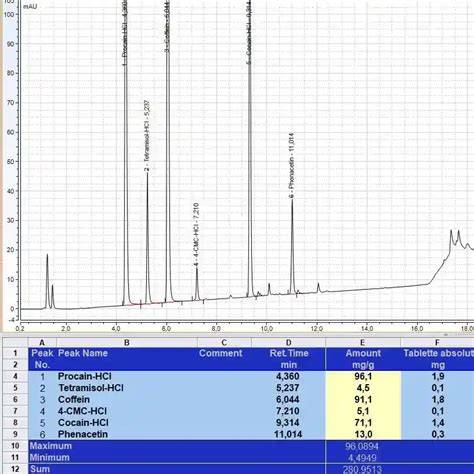Click the Minimum row label

coord(50,457)
